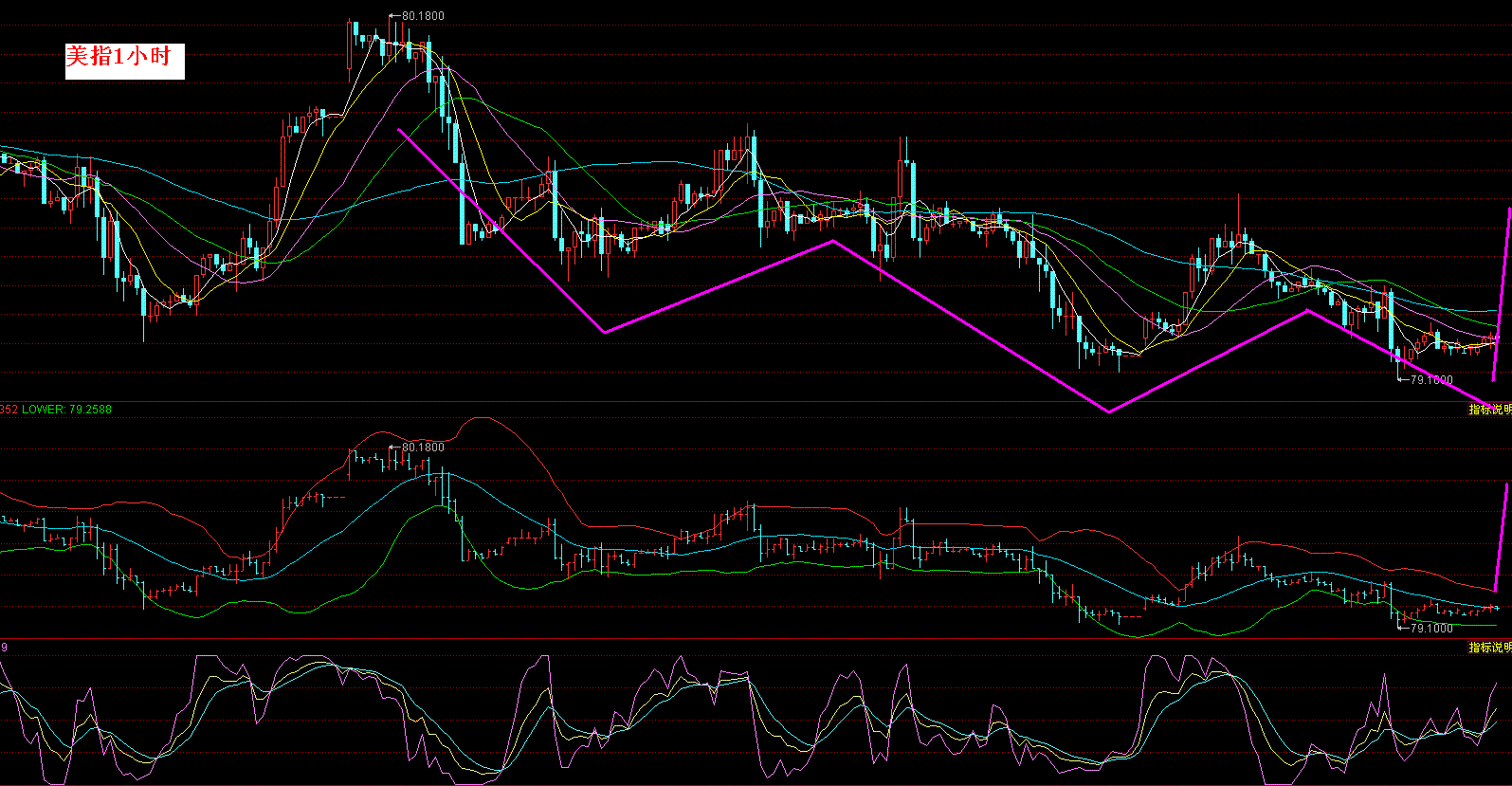The height and width of the screenshot is (786, 1512).
Task: Open 指标说明 link in the bottom oscillator panel
Action: 1489,647
